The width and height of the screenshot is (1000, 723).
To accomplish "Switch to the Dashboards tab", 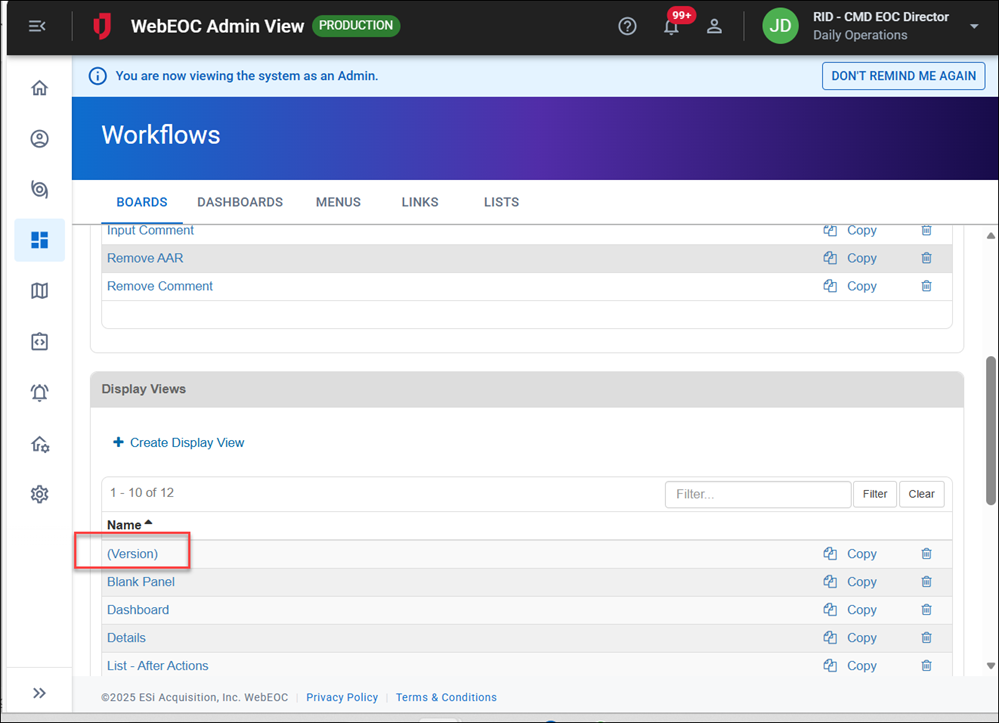I will click(240, 202).
